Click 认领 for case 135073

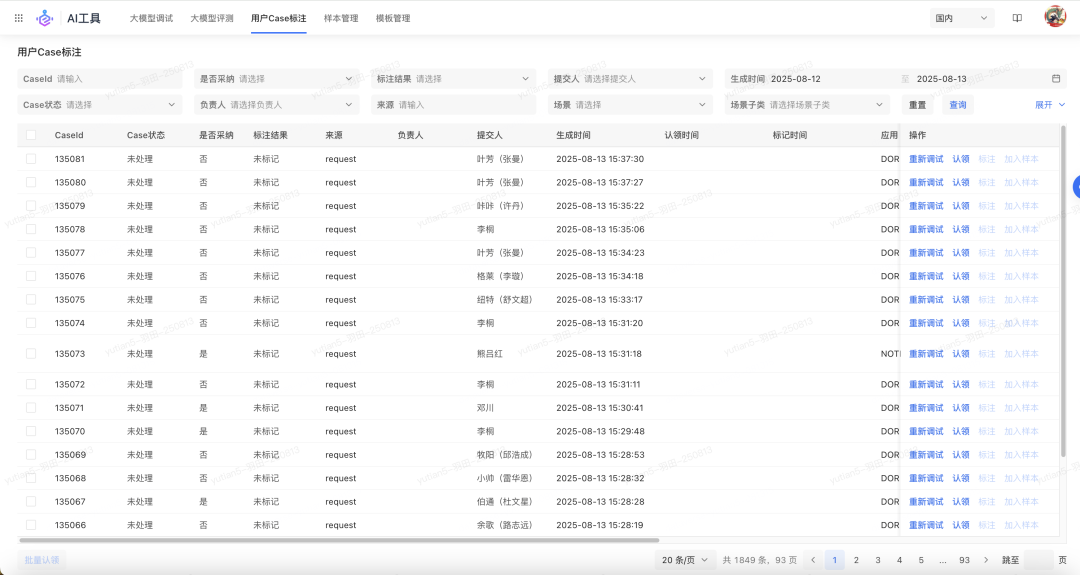coord(961,354)
